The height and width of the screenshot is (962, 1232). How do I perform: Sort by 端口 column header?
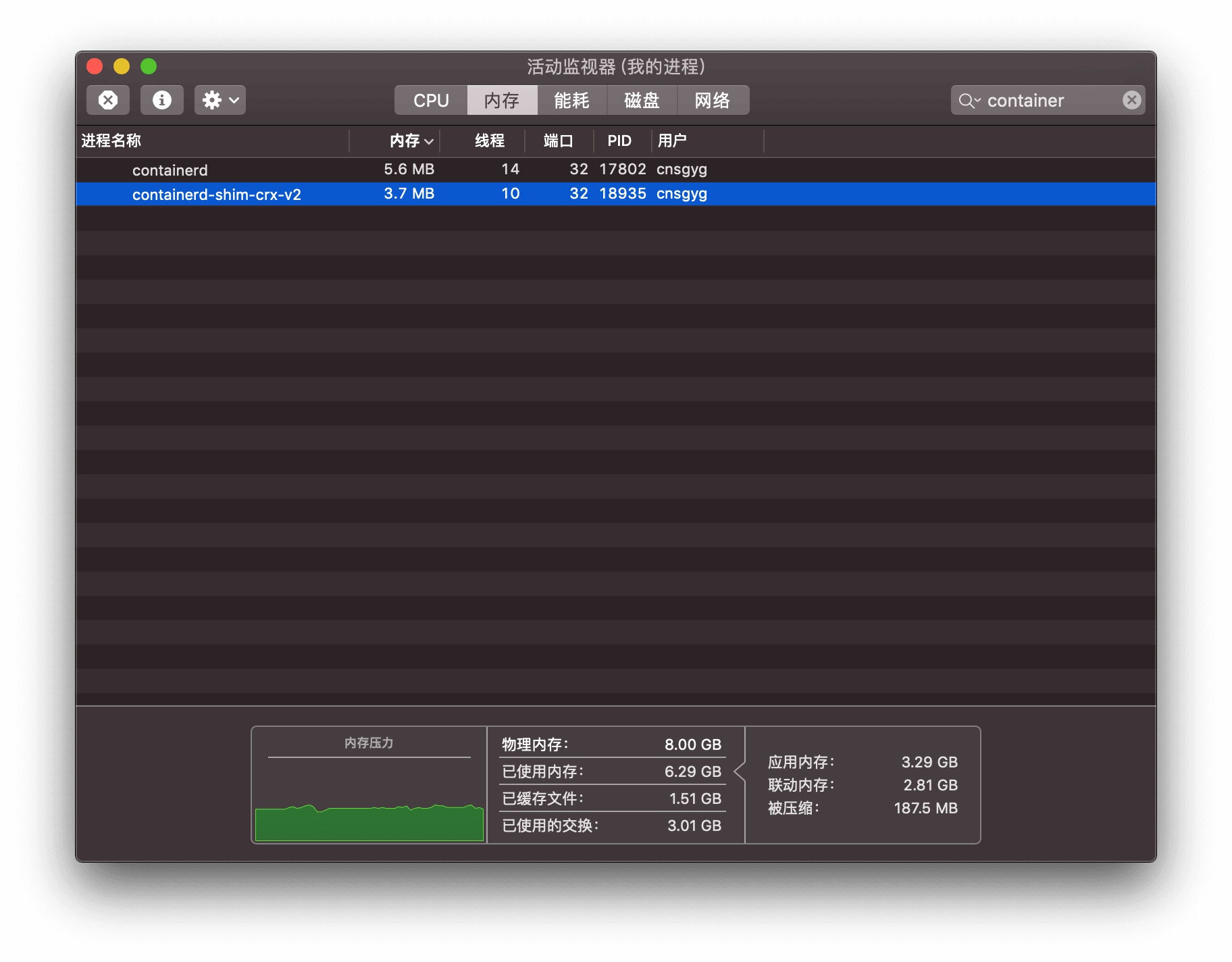click(x=559, y=141)
